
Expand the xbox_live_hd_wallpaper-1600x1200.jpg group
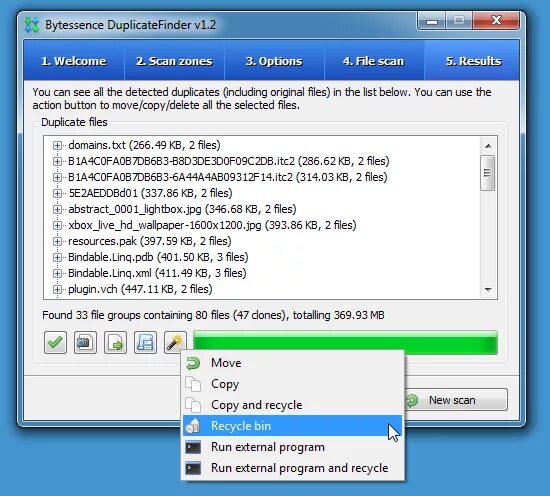tap(57, 225)
